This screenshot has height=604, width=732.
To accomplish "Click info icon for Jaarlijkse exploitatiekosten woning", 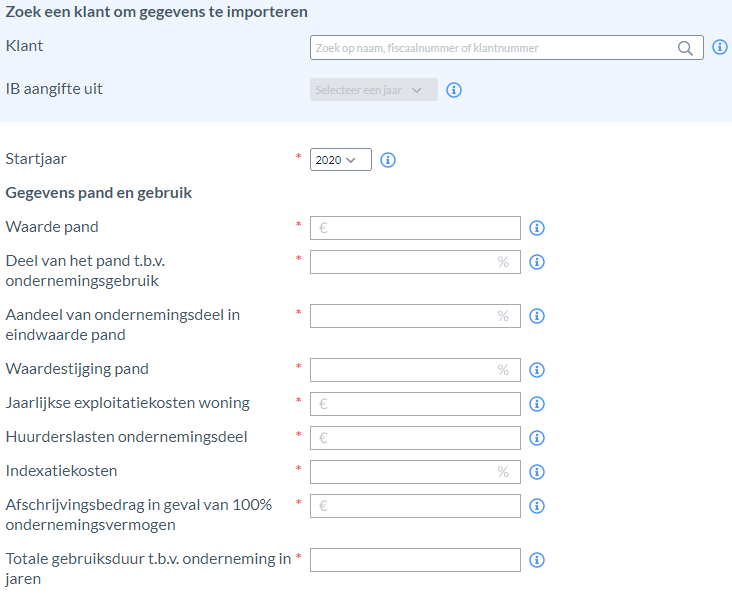I will 537,404.
